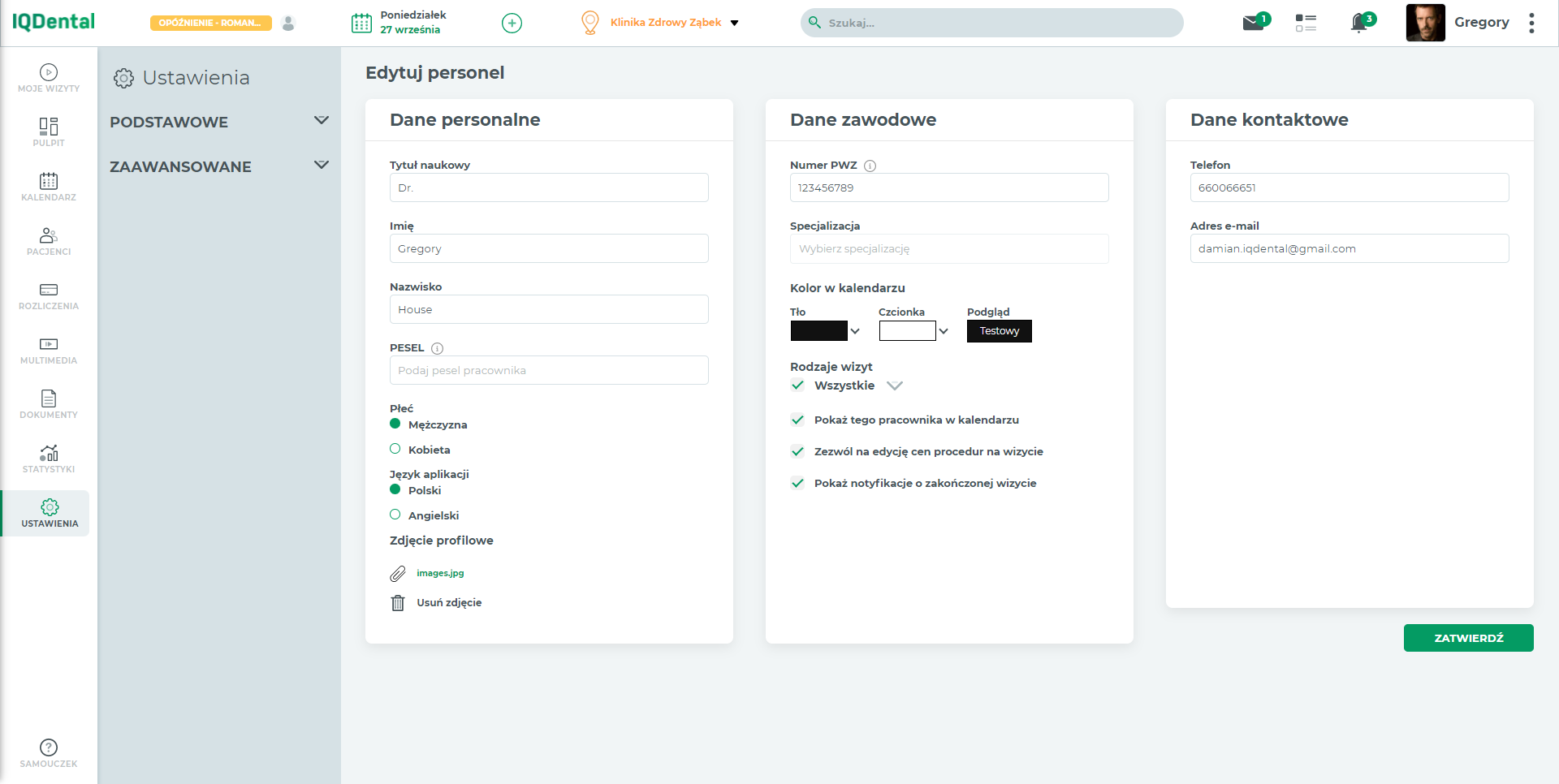Open the Multimedia section

pos(49,351)
